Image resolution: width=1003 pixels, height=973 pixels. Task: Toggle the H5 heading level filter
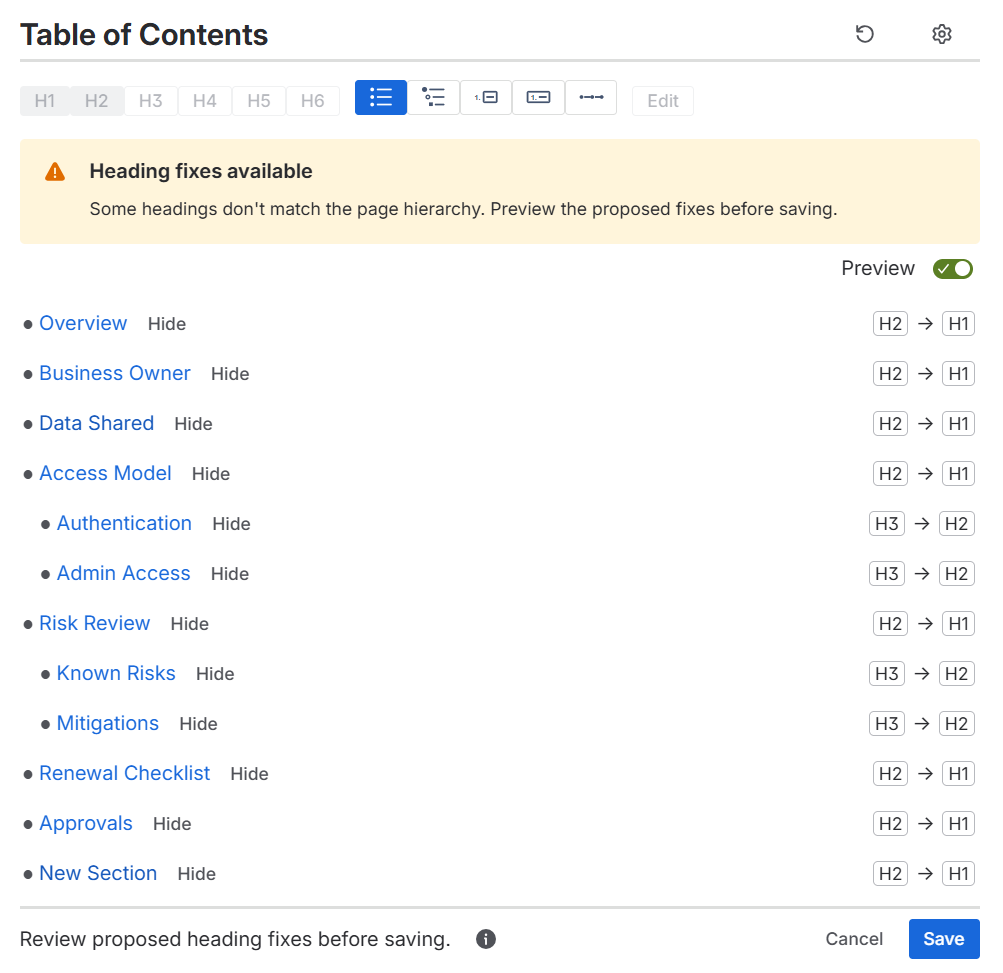259,101
